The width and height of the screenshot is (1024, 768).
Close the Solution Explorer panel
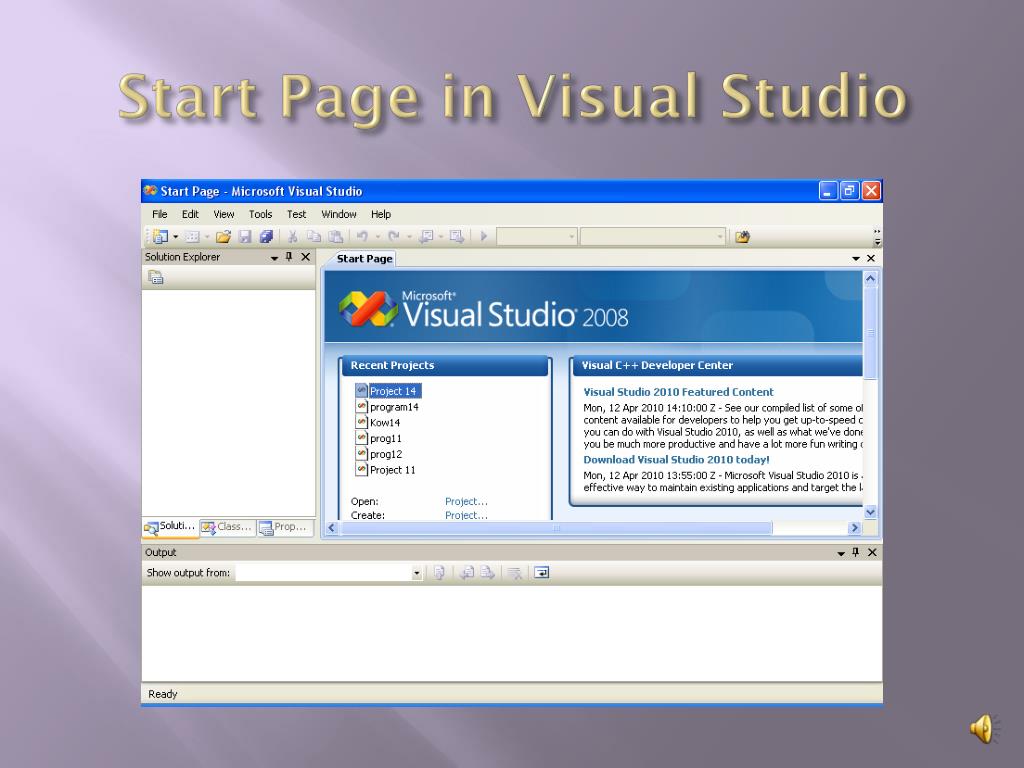pos(305,257)
